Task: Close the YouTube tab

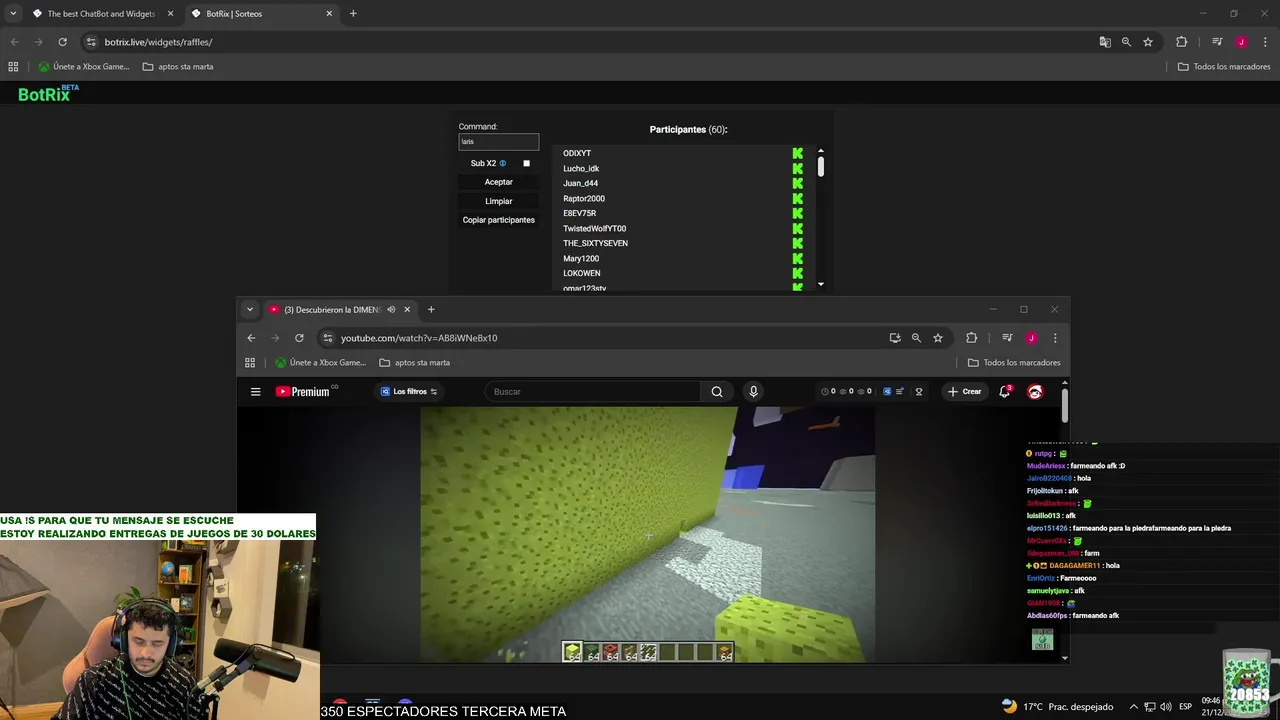Action: point(408,310)
